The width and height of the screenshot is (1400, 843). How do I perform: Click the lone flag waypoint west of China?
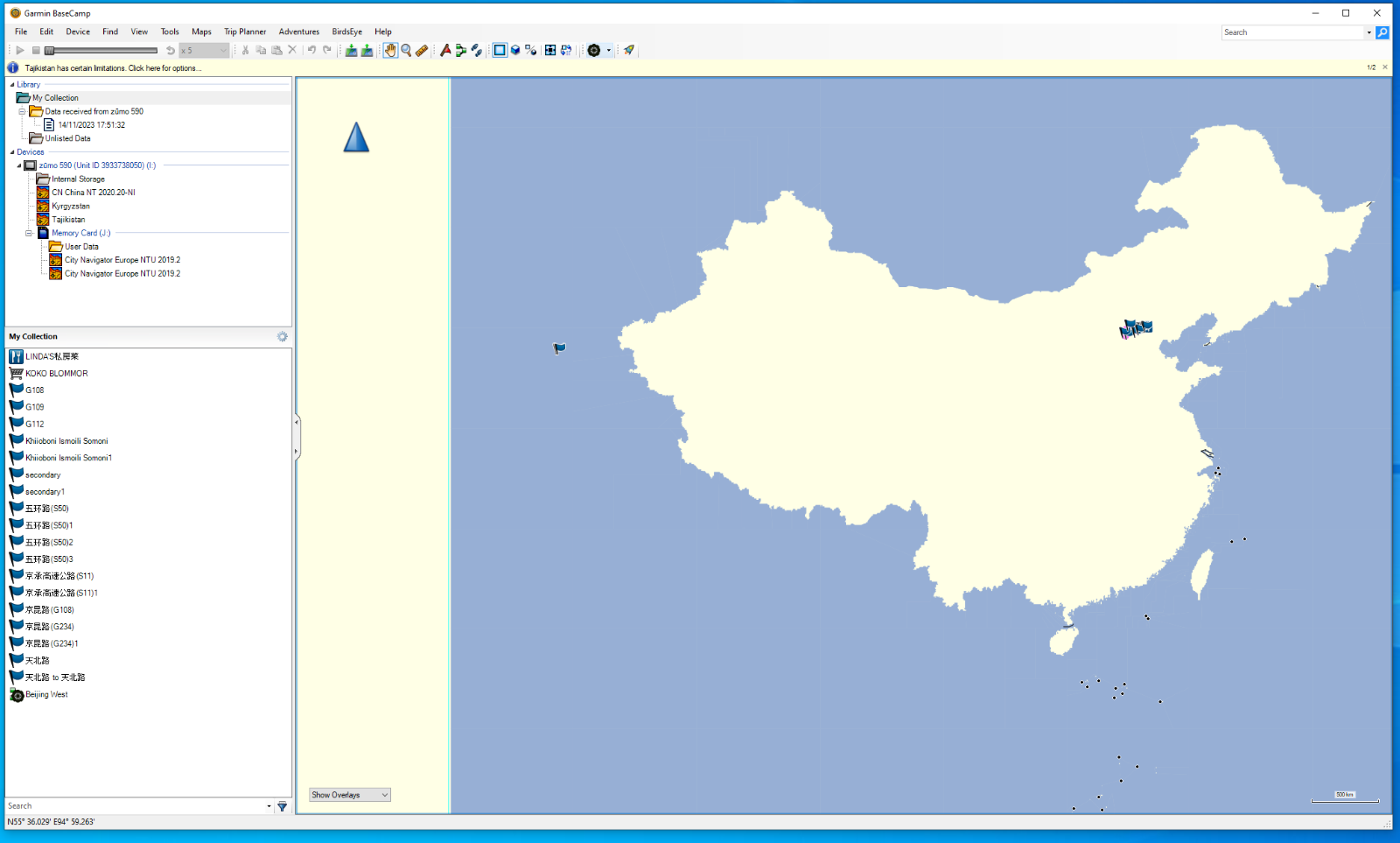559,348
